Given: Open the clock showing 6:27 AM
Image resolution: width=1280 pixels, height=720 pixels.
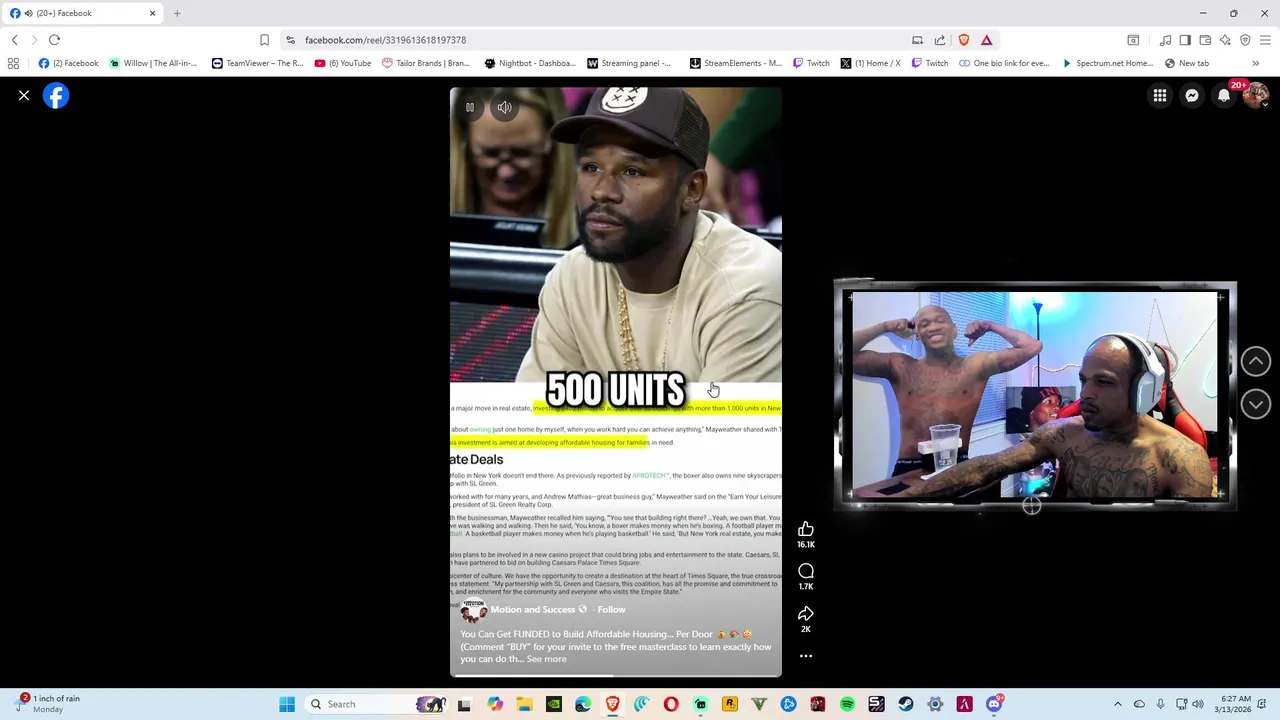Looking at the screenshot, I should click(x=1235, y=704).
